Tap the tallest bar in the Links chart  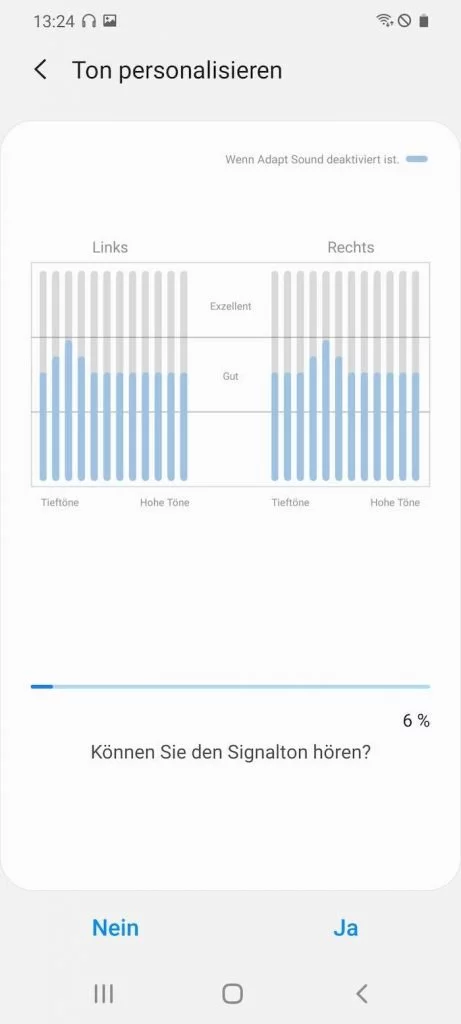69,410
